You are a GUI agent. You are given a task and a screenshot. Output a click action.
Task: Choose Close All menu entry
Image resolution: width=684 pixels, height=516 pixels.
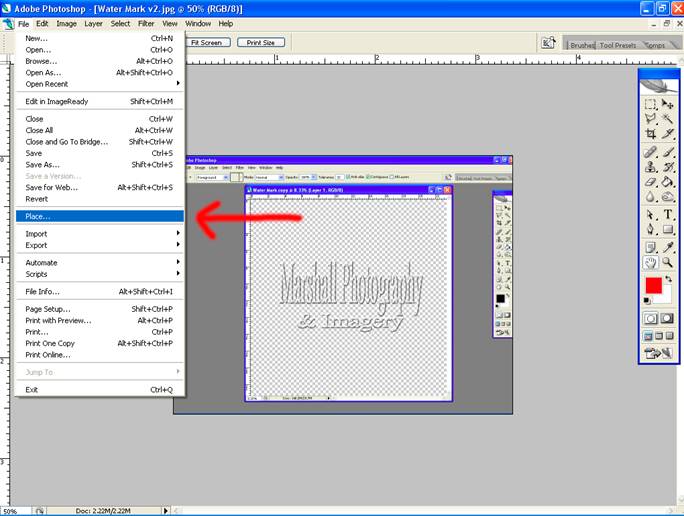click(x=99, y=130)
